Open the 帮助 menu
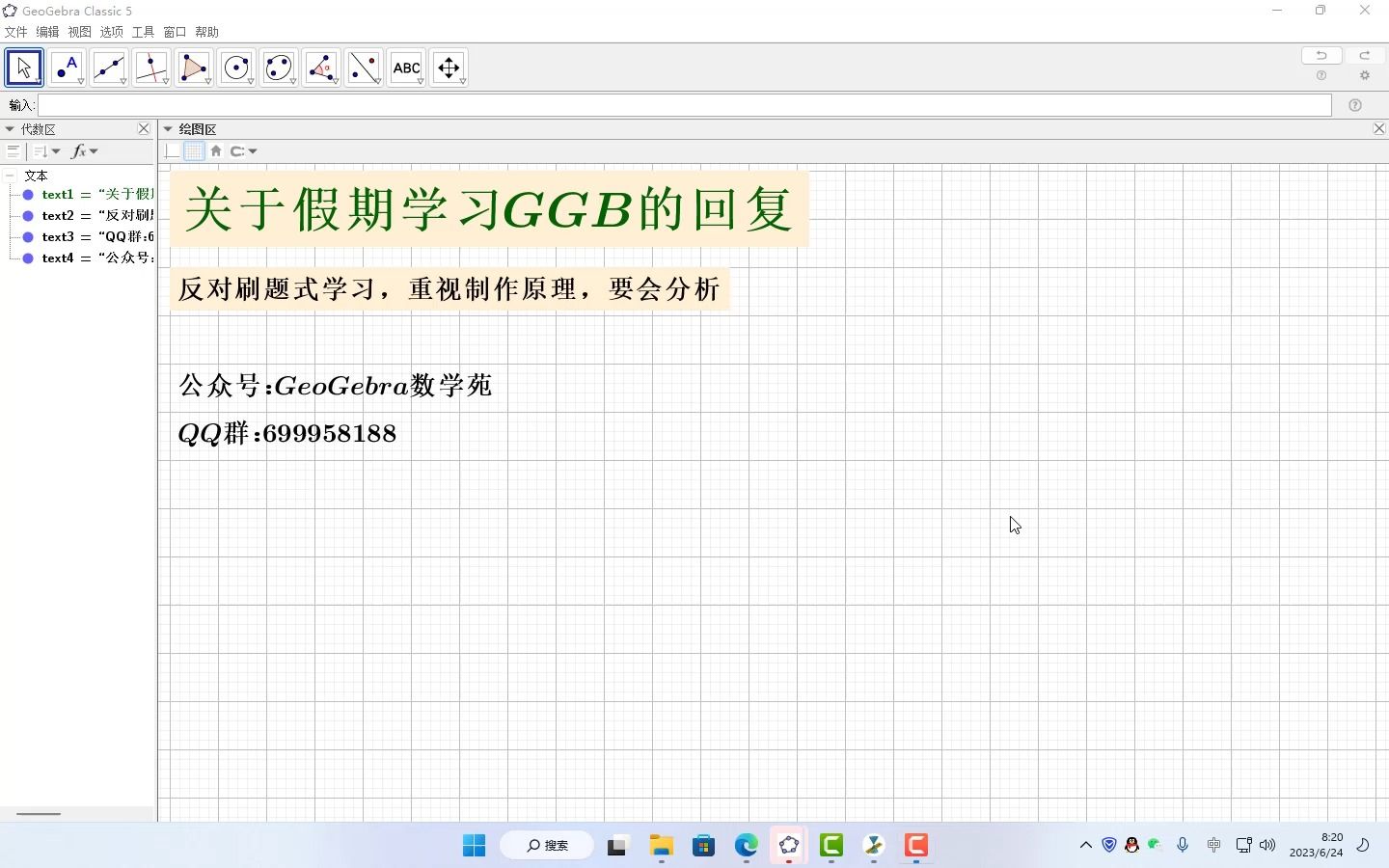 pyautogui.click(x=206, y=32)
